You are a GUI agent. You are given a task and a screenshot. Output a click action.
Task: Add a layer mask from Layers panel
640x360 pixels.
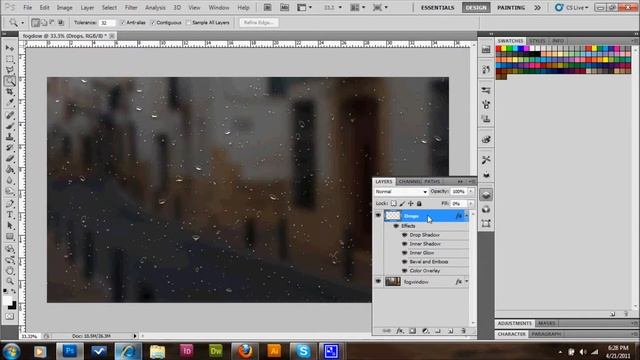[412, 331]
